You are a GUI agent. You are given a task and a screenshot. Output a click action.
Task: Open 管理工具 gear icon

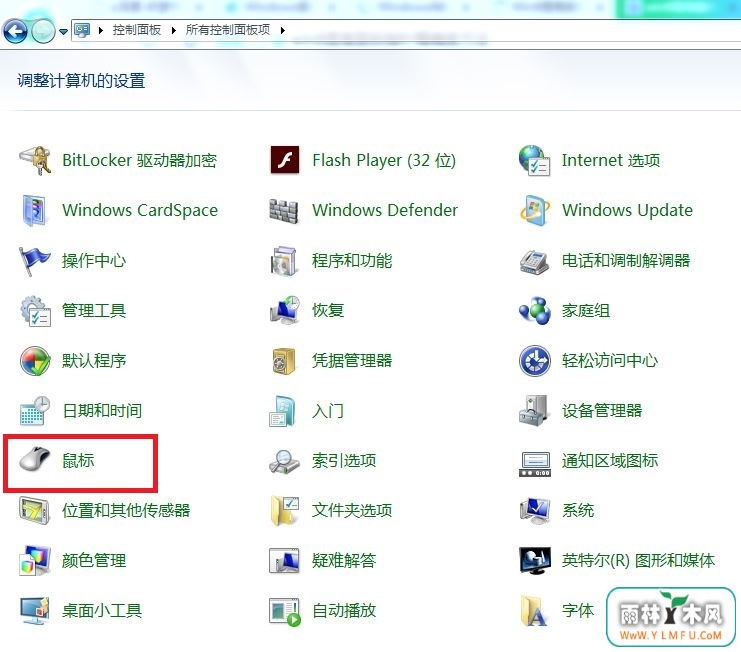pyautogui.click(x=35, y=311)
